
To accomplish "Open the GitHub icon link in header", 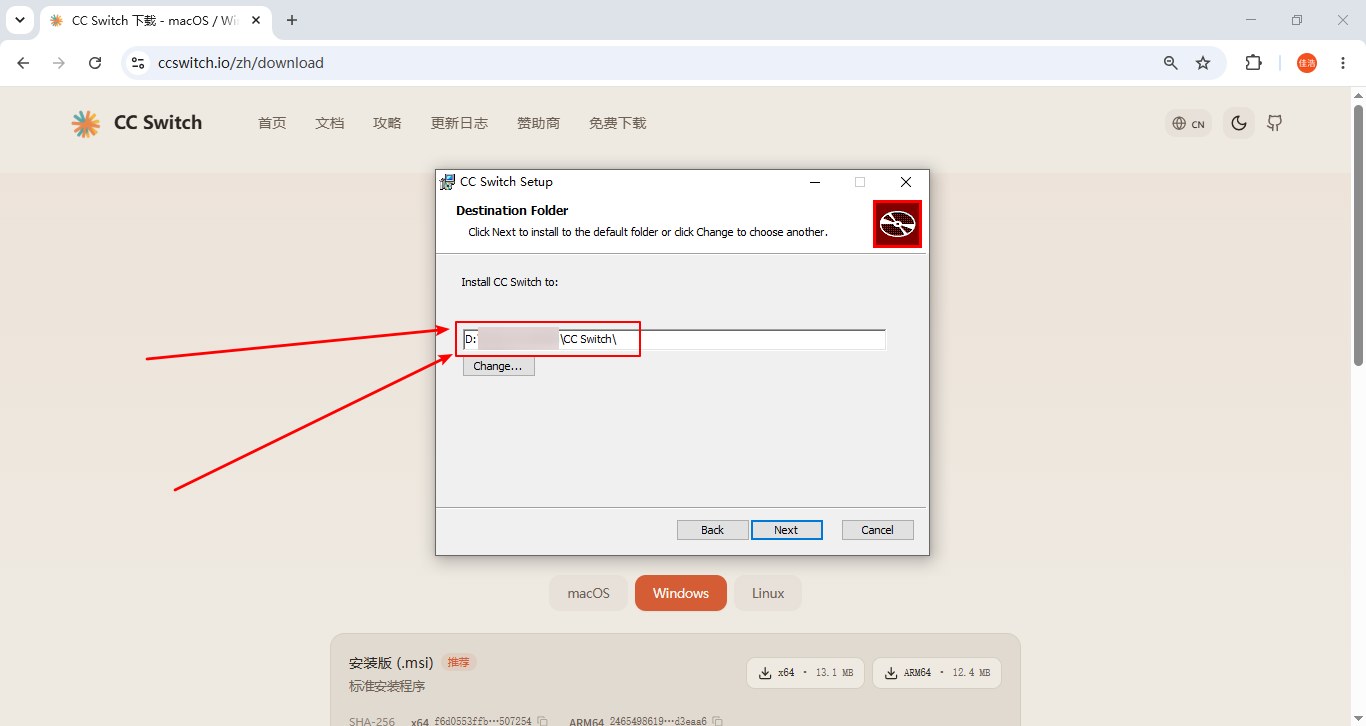I will 1275,123.
